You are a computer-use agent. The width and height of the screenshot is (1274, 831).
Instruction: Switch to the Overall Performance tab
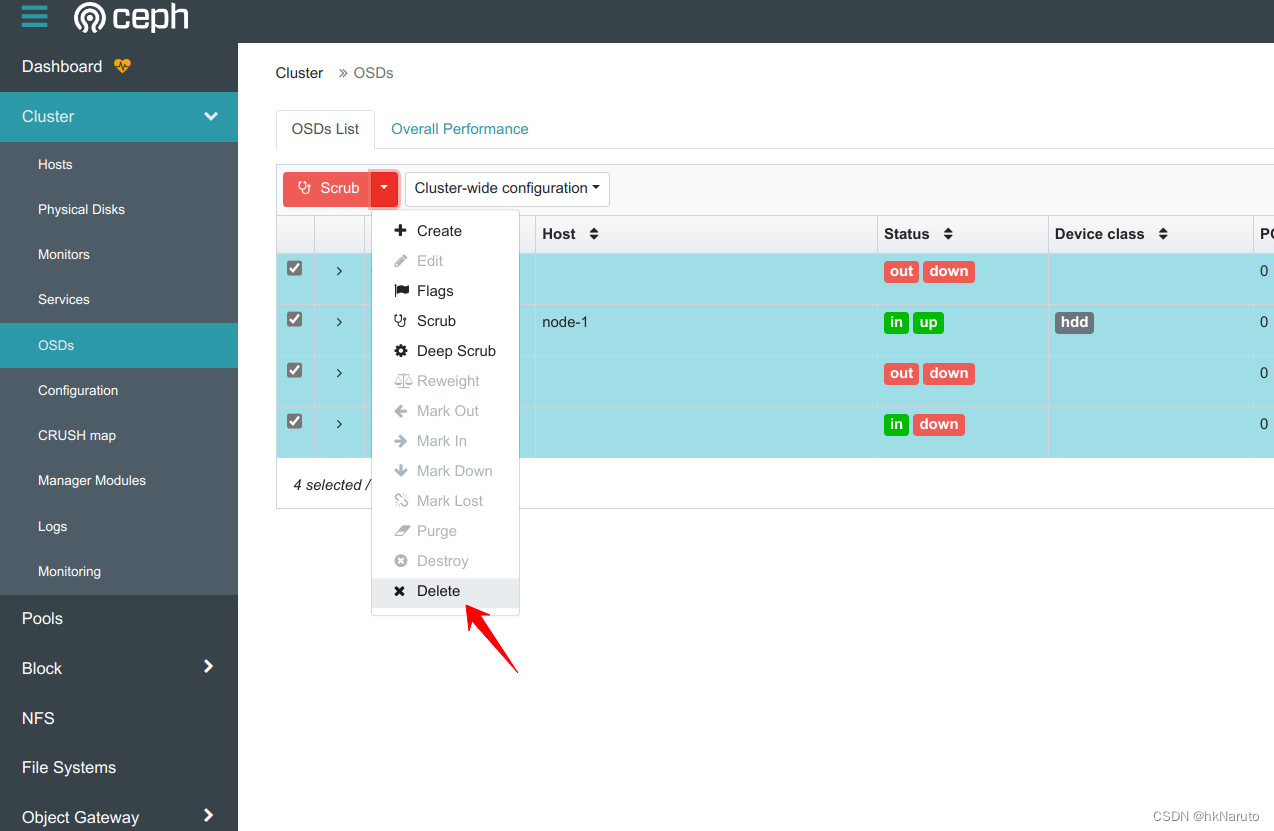click(459, 129)
